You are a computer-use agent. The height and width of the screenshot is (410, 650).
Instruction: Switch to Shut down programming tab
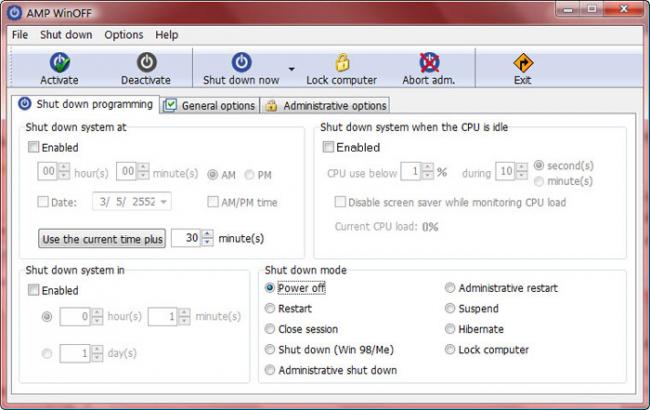(x=85, y=104)
